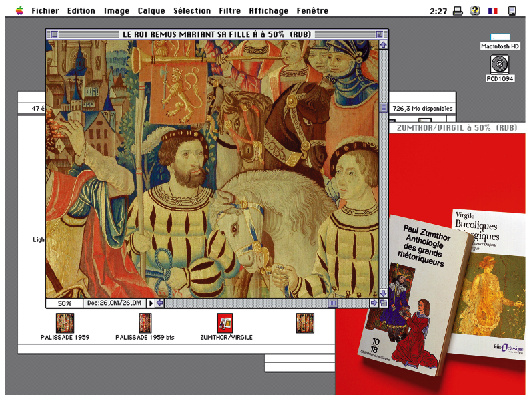Click the horizontal scrollbar thumb
Screen dimensions: 532x400
333,303
